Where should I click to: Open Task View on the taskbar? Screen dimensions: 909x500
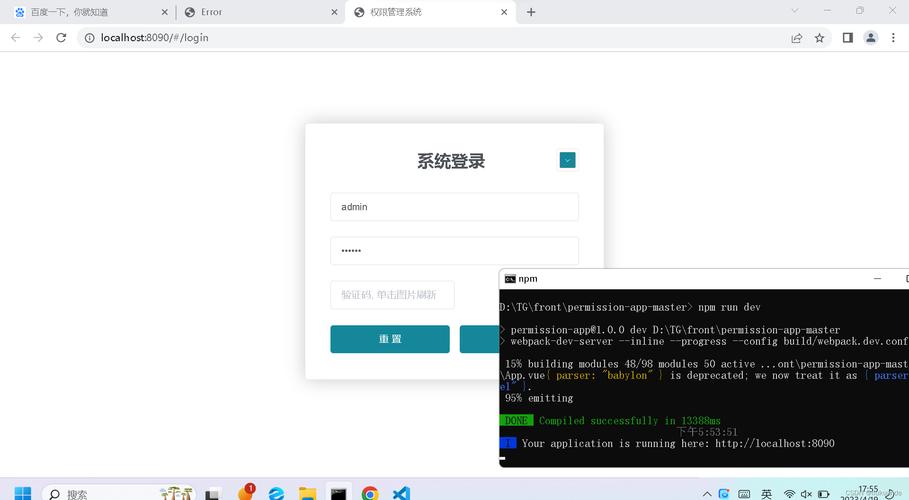[x=213, y=494]
